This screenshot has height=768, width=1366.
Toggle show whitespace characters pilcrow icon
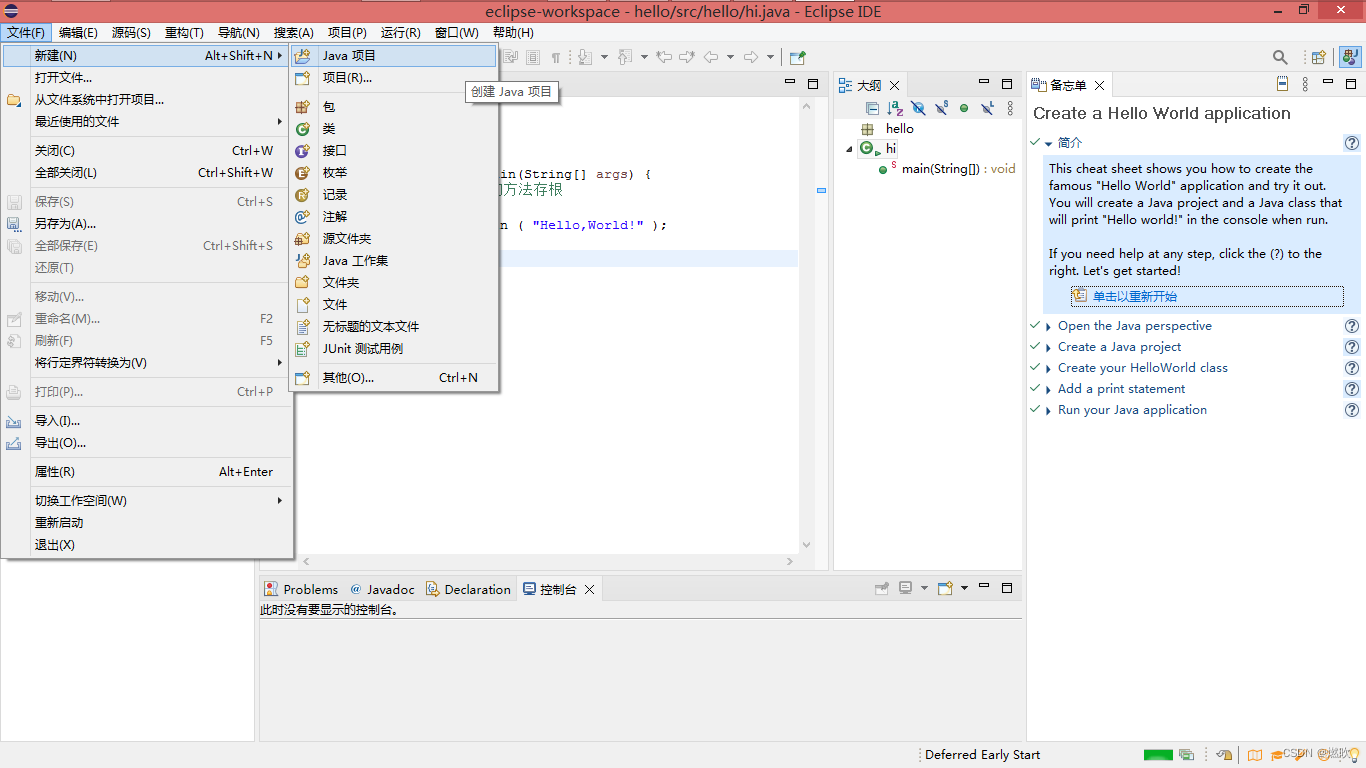click(x=556, y=58)
